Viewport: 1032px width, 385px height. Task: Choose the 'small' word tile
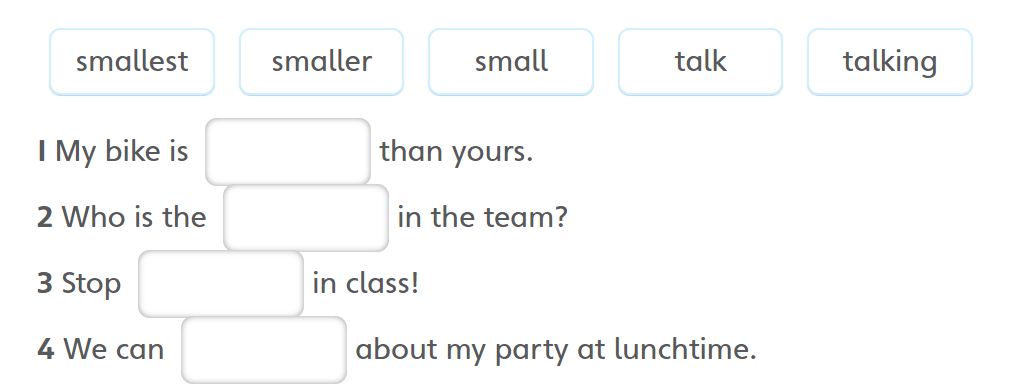511,62
